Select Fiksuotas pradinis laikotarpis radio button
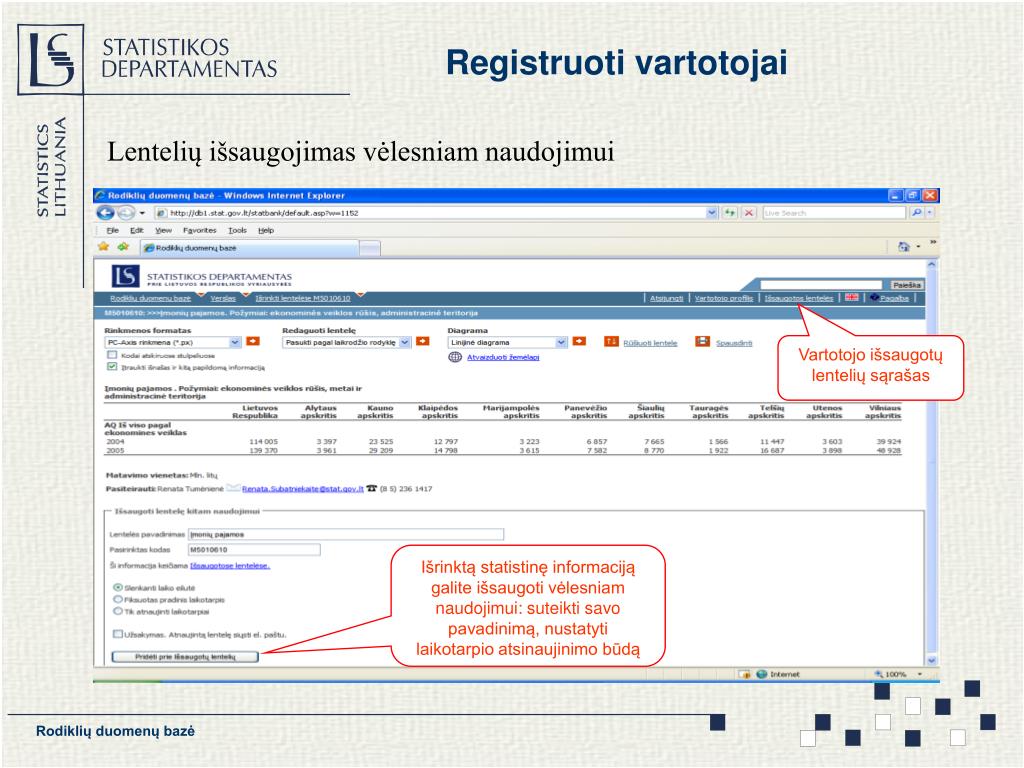 click(x=118, y=599)
